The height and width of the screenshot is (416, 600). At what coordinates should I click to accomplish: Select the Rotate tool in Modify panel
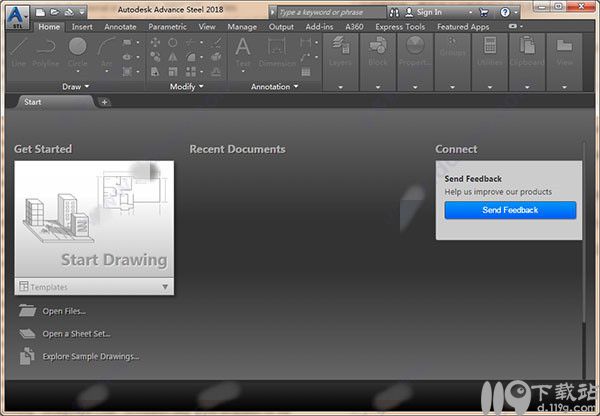[x=173, y=42]
